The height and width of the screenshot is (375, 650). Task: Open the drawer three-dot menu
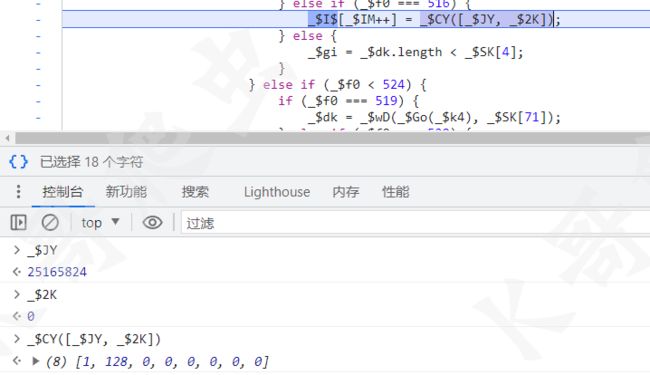click(18, 192)
